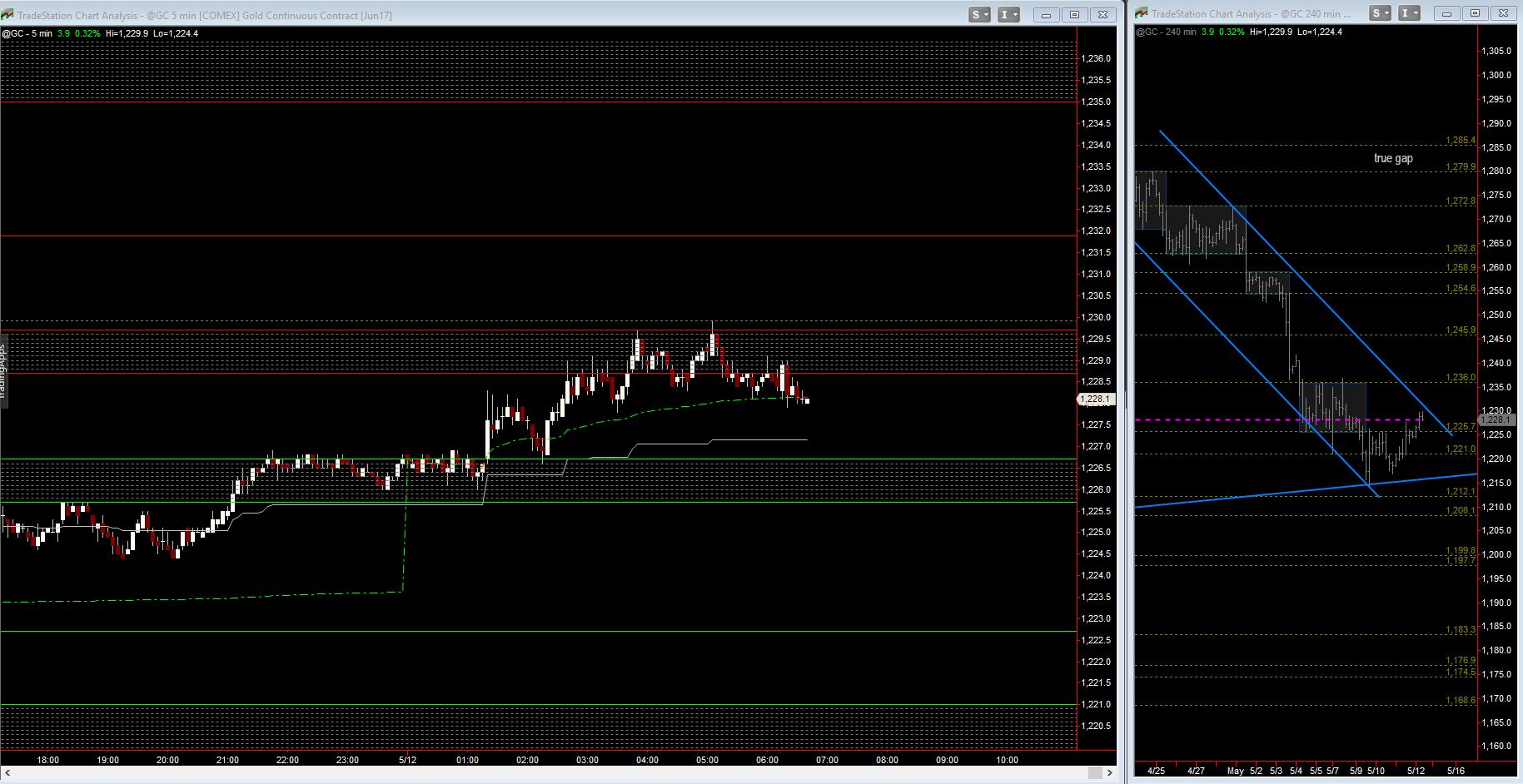Click the 1,160.0 price axis label in the 240 min chart

pos(1496,747)
